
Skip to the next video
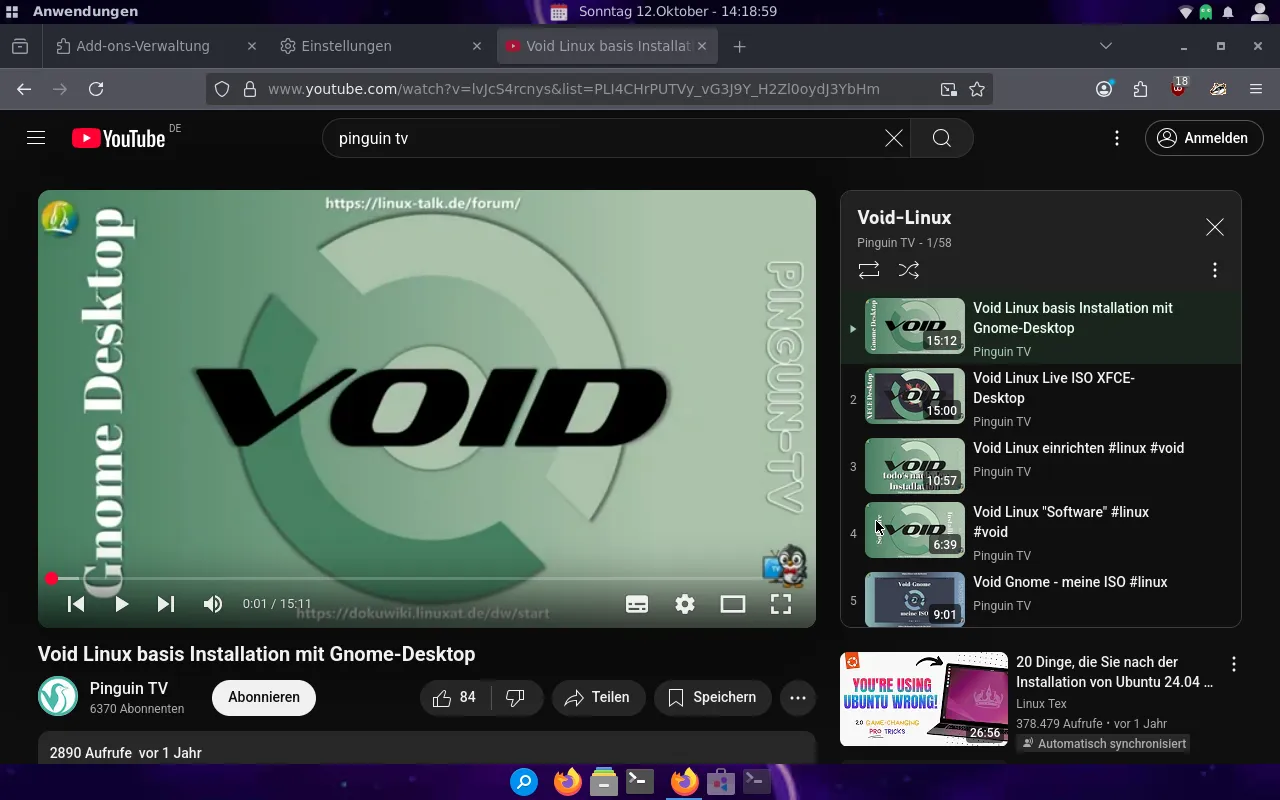click(x=166, y=604)
